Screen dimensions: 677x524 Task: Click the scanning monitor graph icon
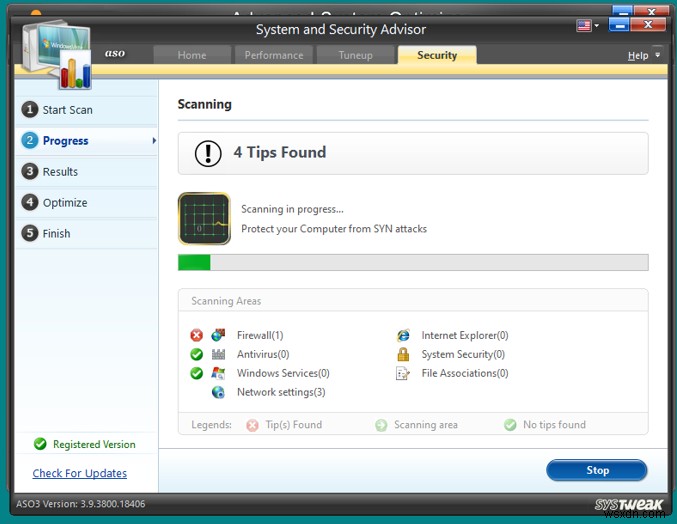(204, 218)
